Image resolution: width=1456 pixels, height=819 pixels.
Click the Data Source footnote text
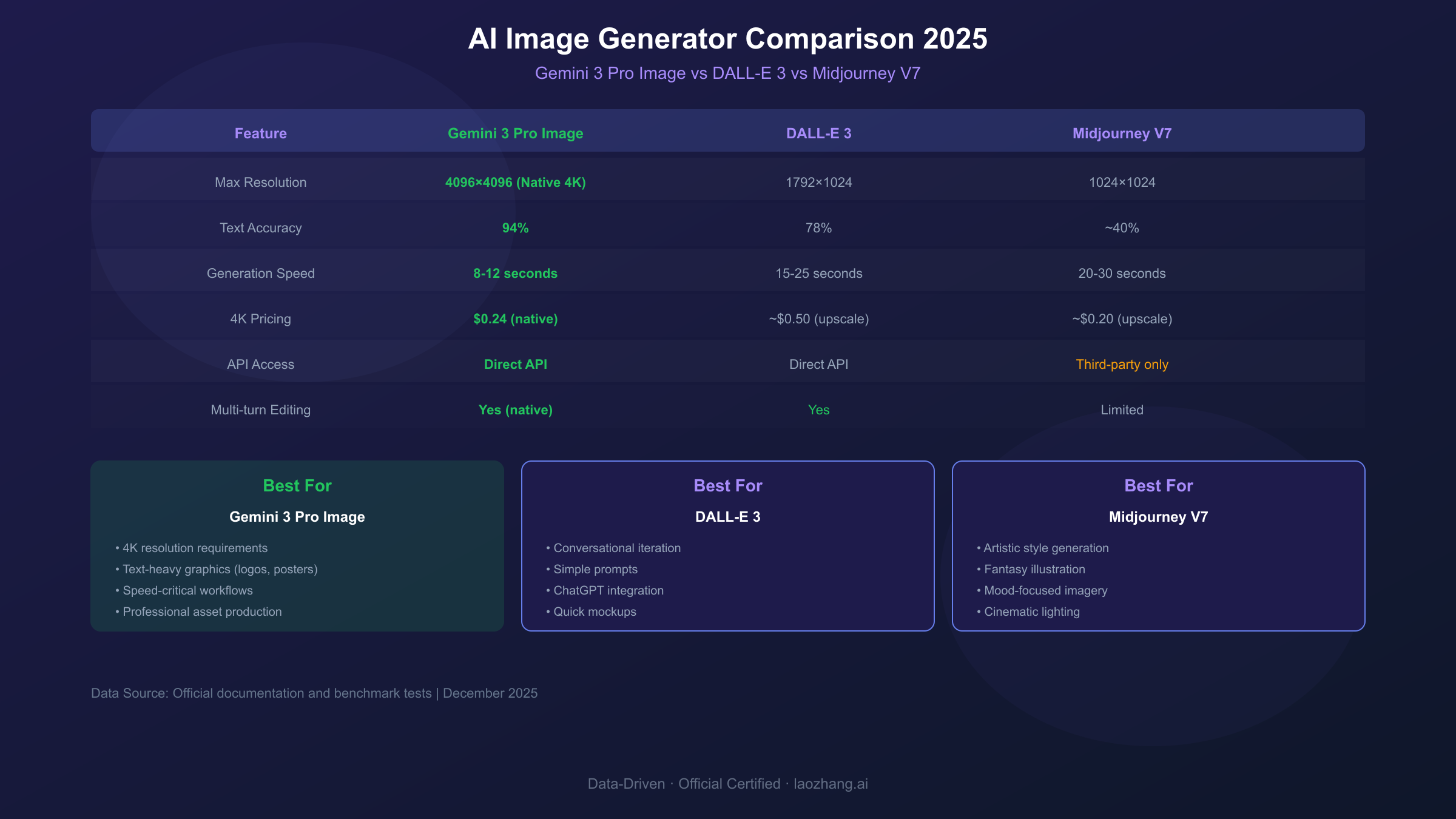tap(314, 693)
